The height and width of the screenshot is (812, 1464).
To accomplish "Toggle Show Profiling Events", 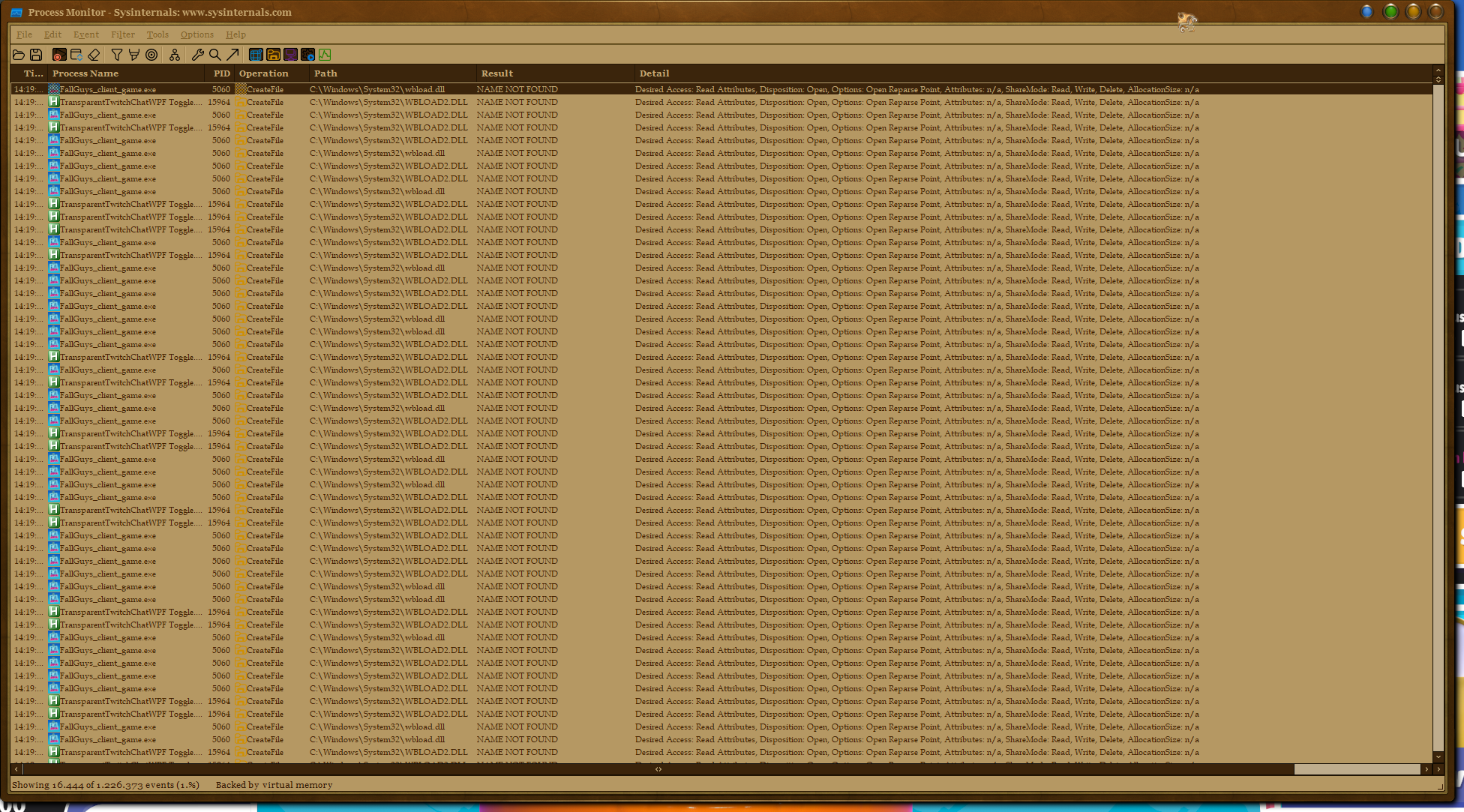I will pos(325,55).
